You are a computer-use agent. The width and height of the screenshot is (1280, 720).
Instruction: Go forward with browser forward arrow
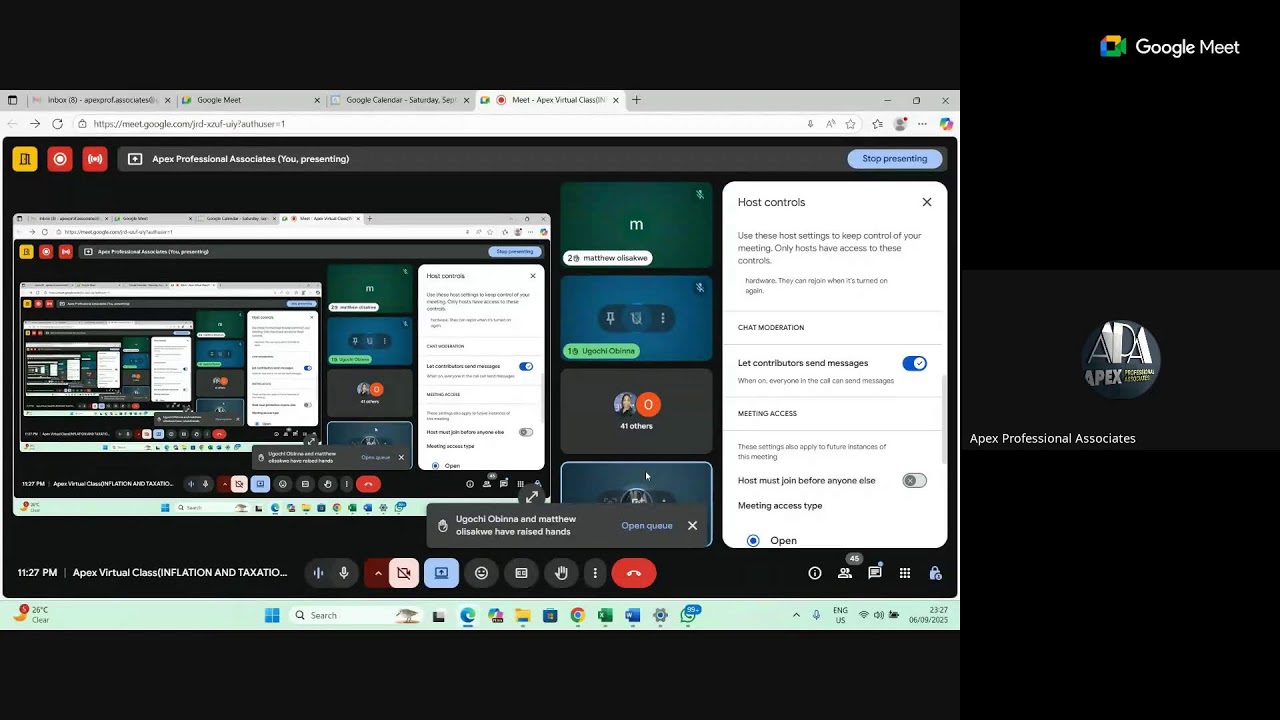click(x=35, y=124)
